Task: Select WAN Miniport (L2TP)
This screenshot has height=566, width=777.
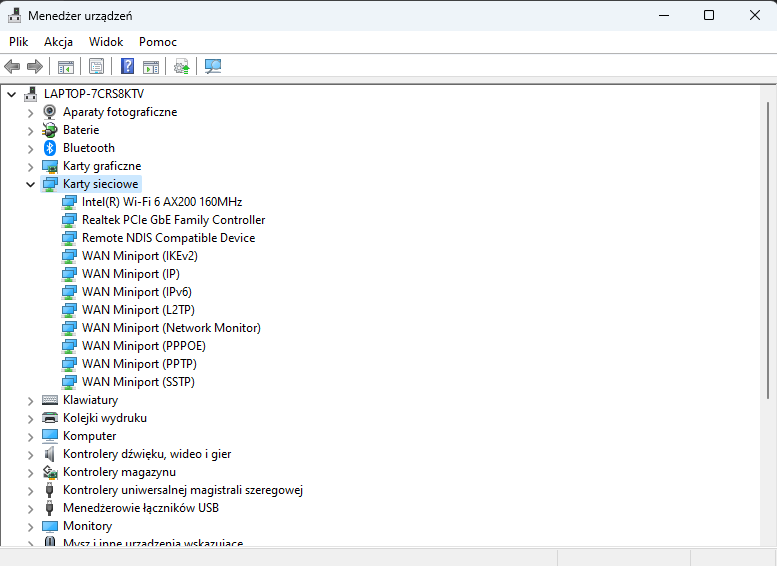Action: tap(138, 310)
